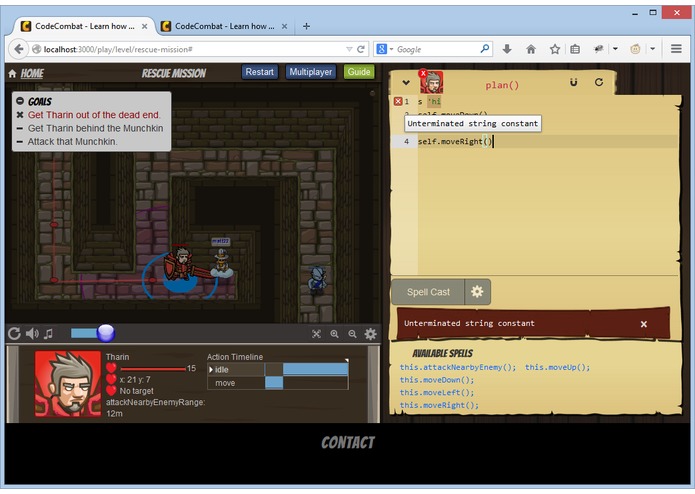
Task: Insert this.moveLeft(); spell
Action: click(x=437, y=393)
